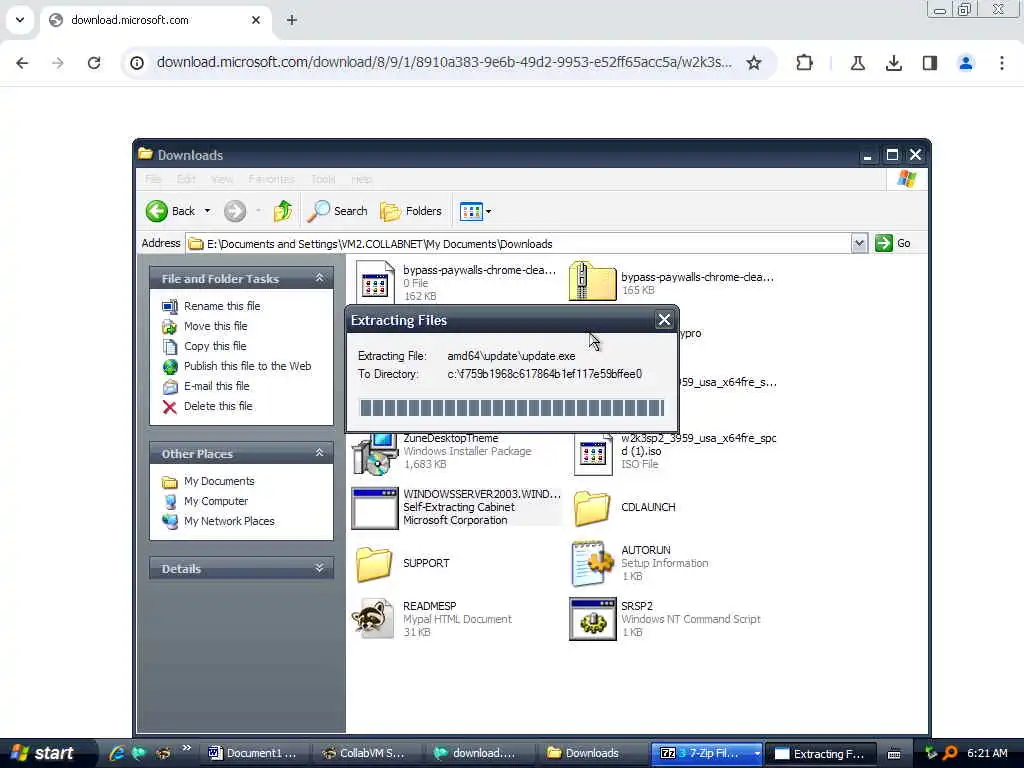The height and width of the screenshot is (768, 1024).
Task: Click the extraction progress bar
Action: pyautogui.click(x=512, y=408)
